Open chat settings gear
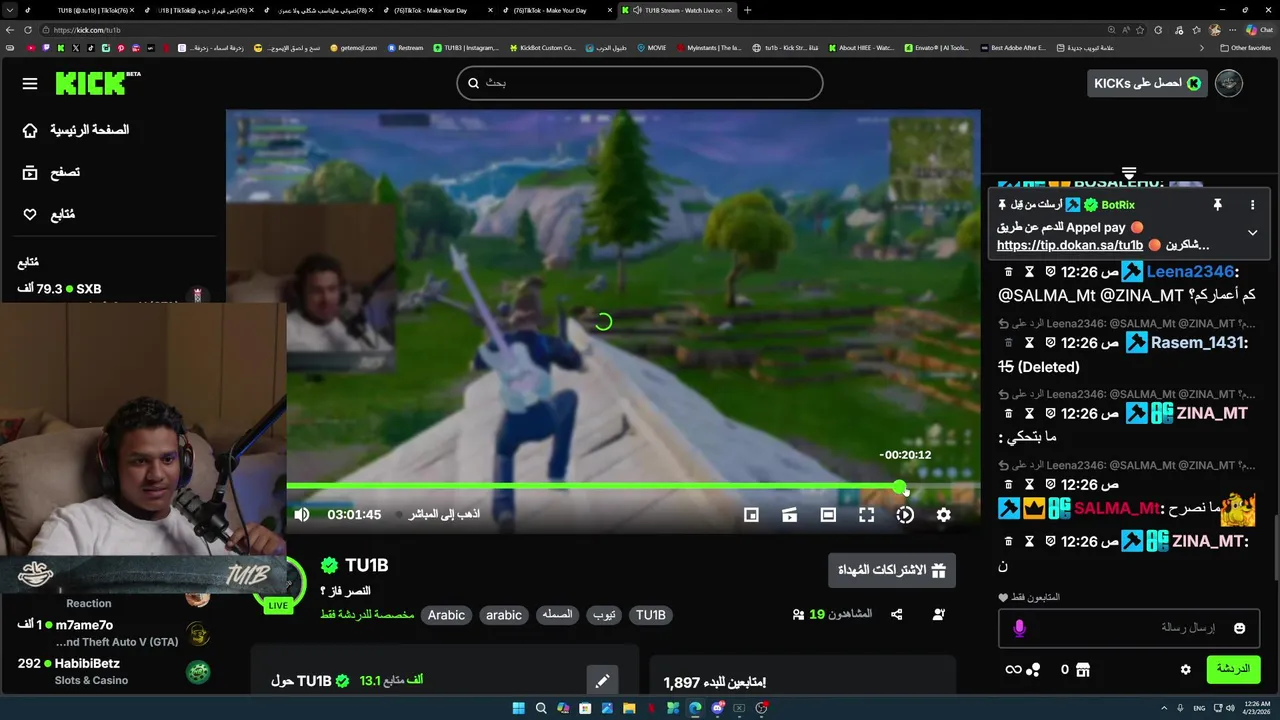1280x720 pixels. coord(1186,670)
